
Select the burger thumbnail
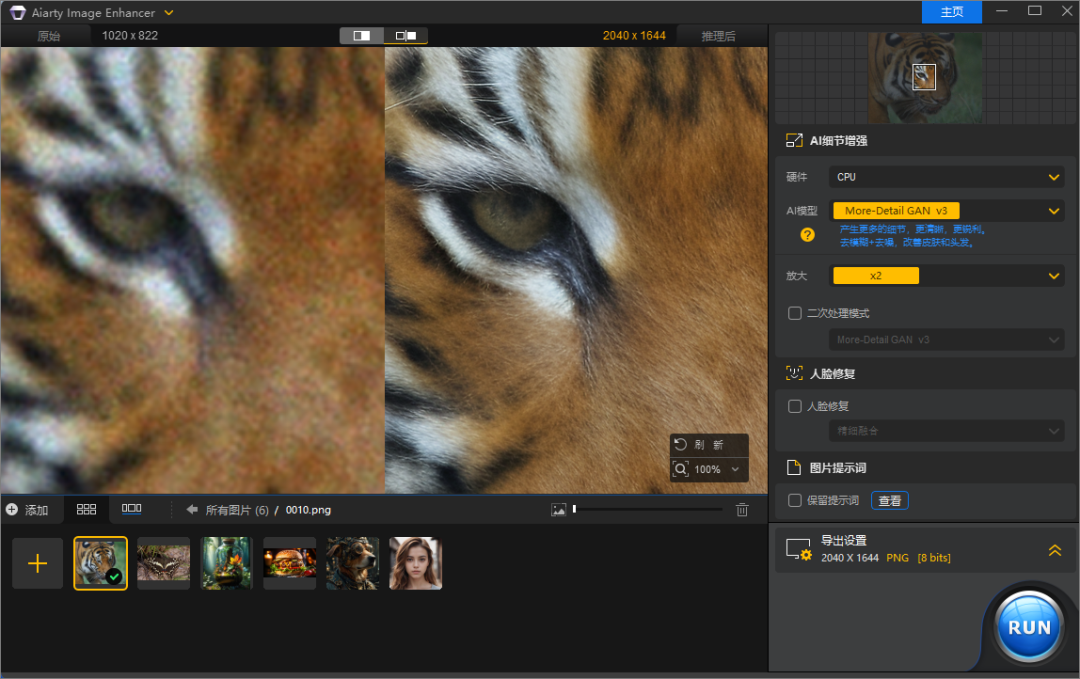tap(289, 563)
